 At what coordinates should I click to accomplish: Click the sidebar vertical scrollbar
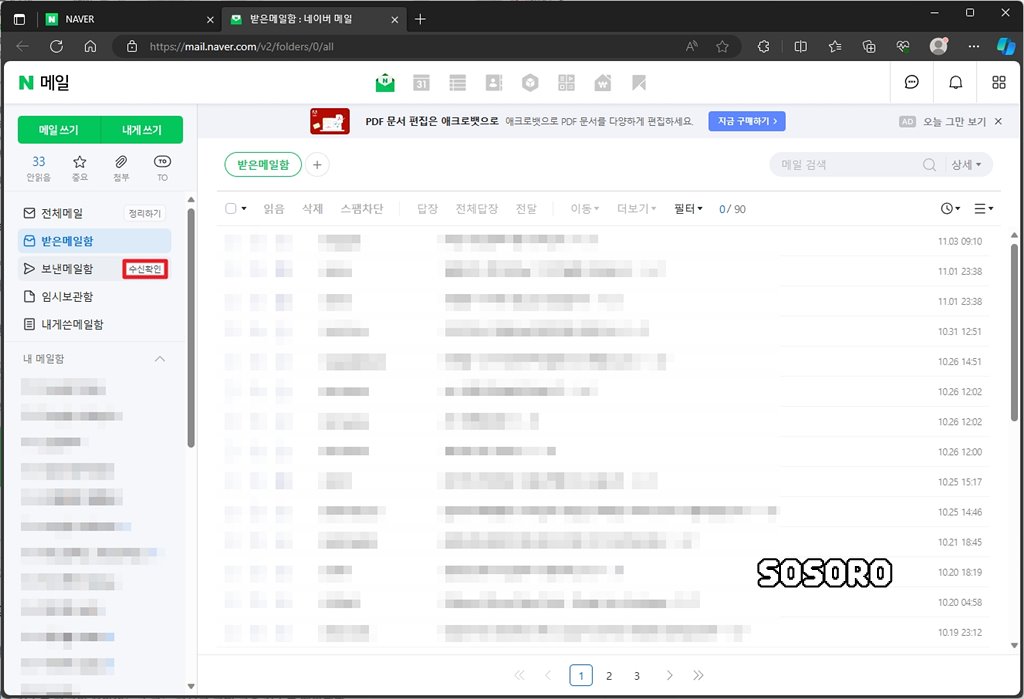(x=191, y=327)
